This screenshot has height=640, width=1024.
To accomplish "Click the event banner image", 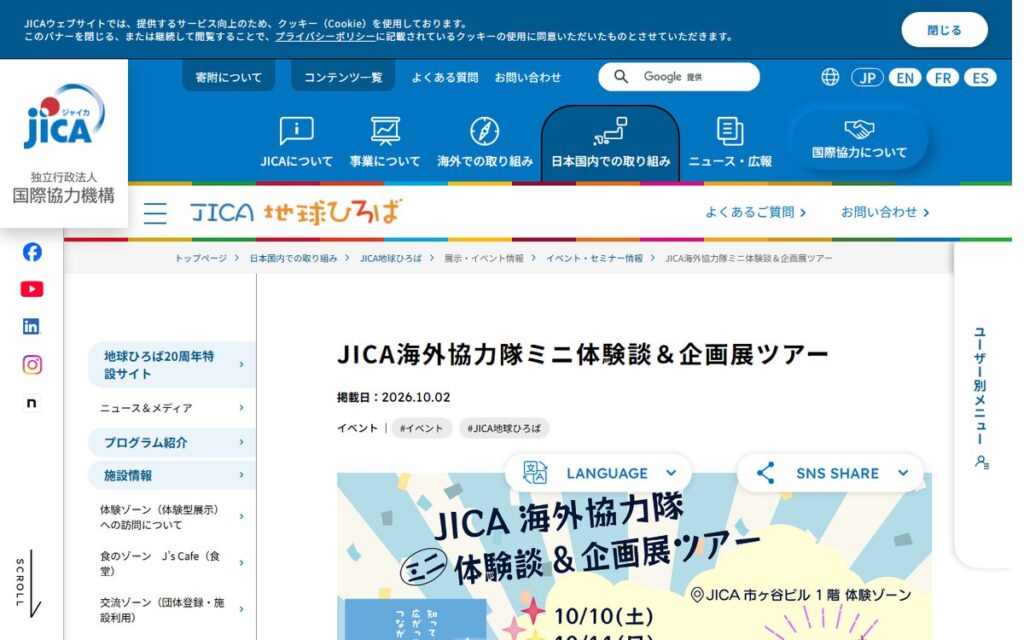I will coord(634,556).
